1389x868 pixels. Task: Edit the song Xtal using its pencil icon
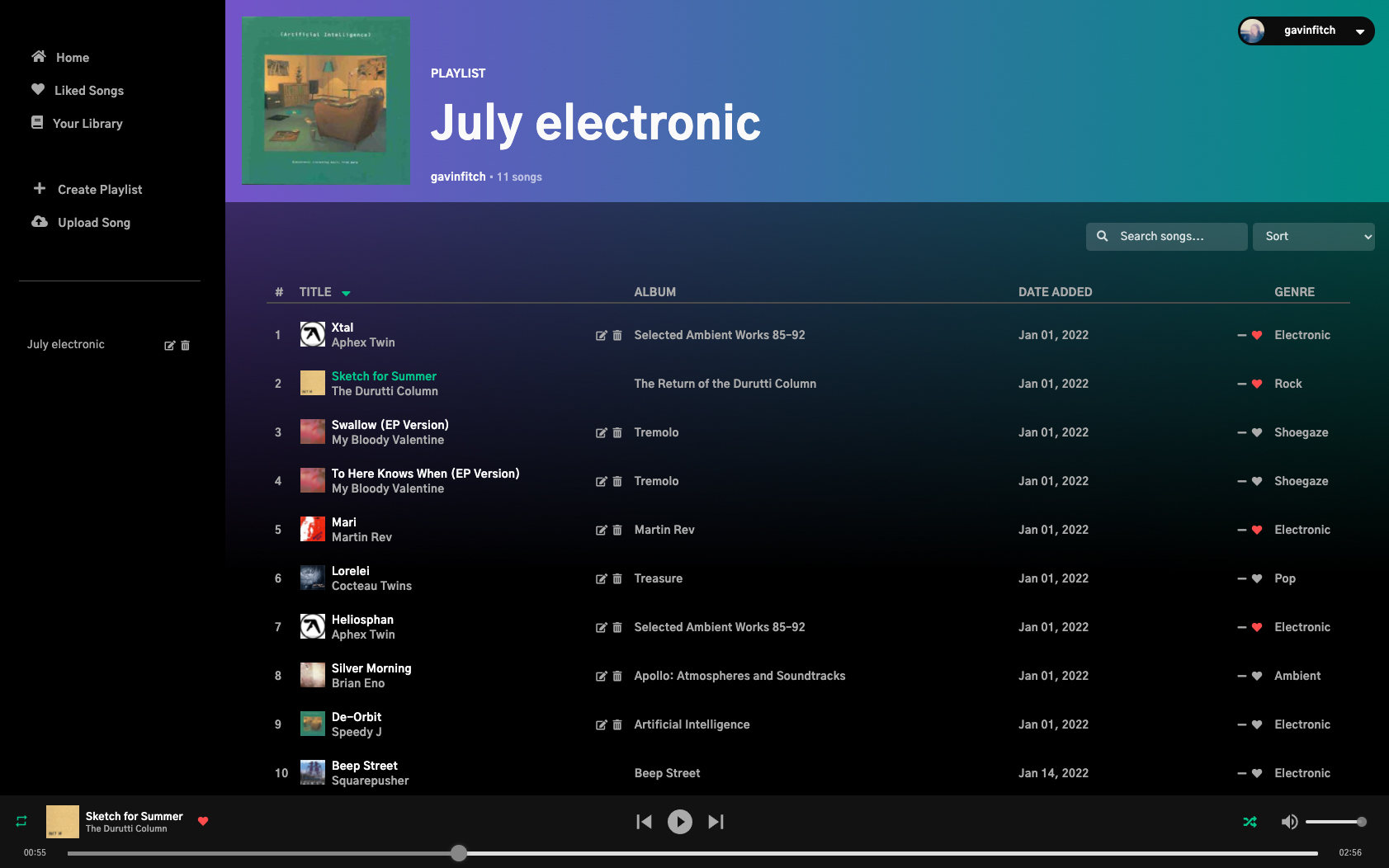pyautogui.click(x=602, y=335)
